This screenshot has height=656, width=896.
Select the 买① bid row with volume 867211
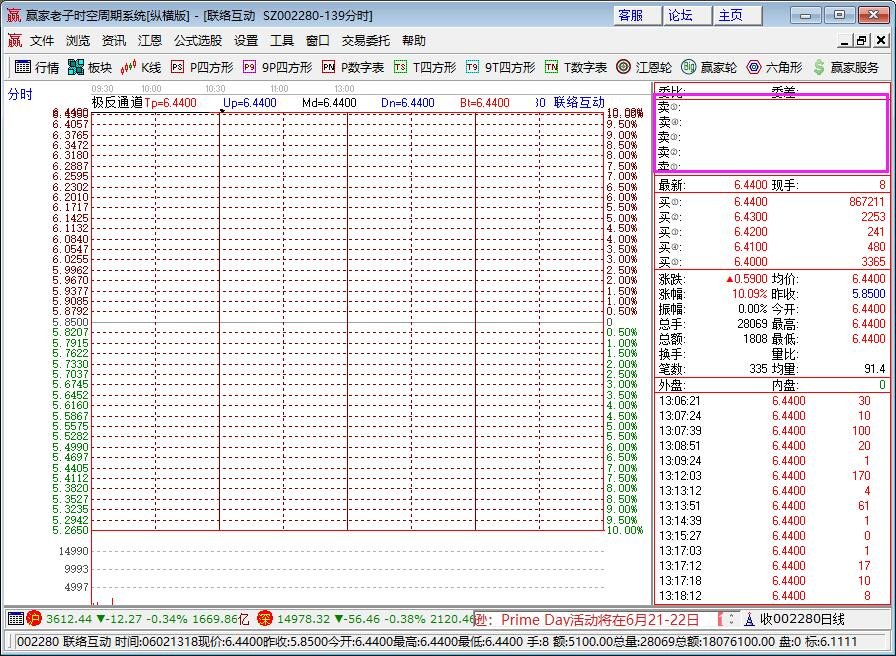[772, 202]
